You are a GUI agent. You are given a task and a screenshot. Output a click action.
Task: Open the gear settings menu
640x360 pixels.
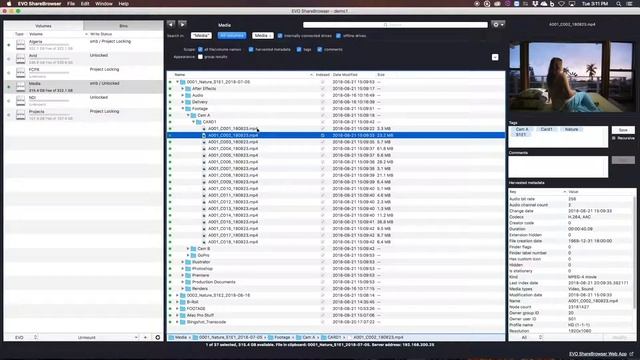(x=498, y=24)
